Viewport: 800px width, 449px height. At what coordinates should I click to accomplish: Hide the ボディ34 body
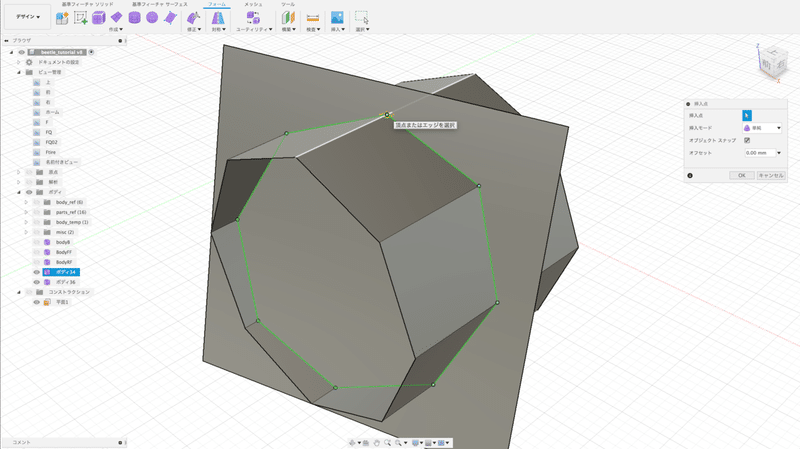click(37, 272)
